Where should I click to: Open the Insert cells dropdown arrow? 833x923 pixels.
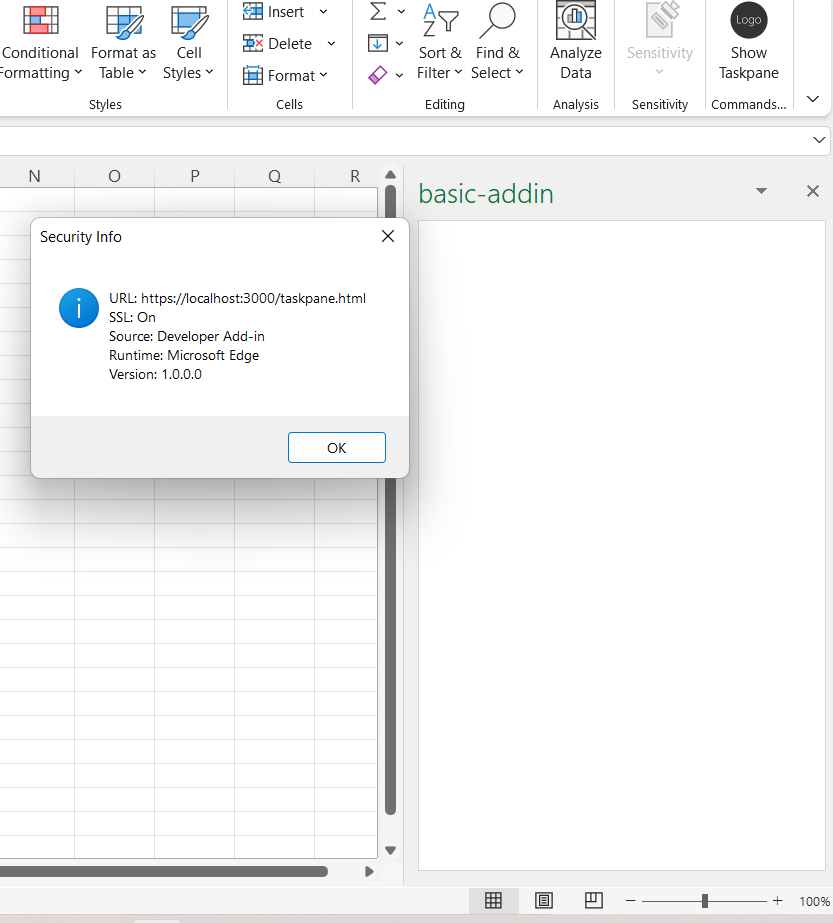pos(322,11)
